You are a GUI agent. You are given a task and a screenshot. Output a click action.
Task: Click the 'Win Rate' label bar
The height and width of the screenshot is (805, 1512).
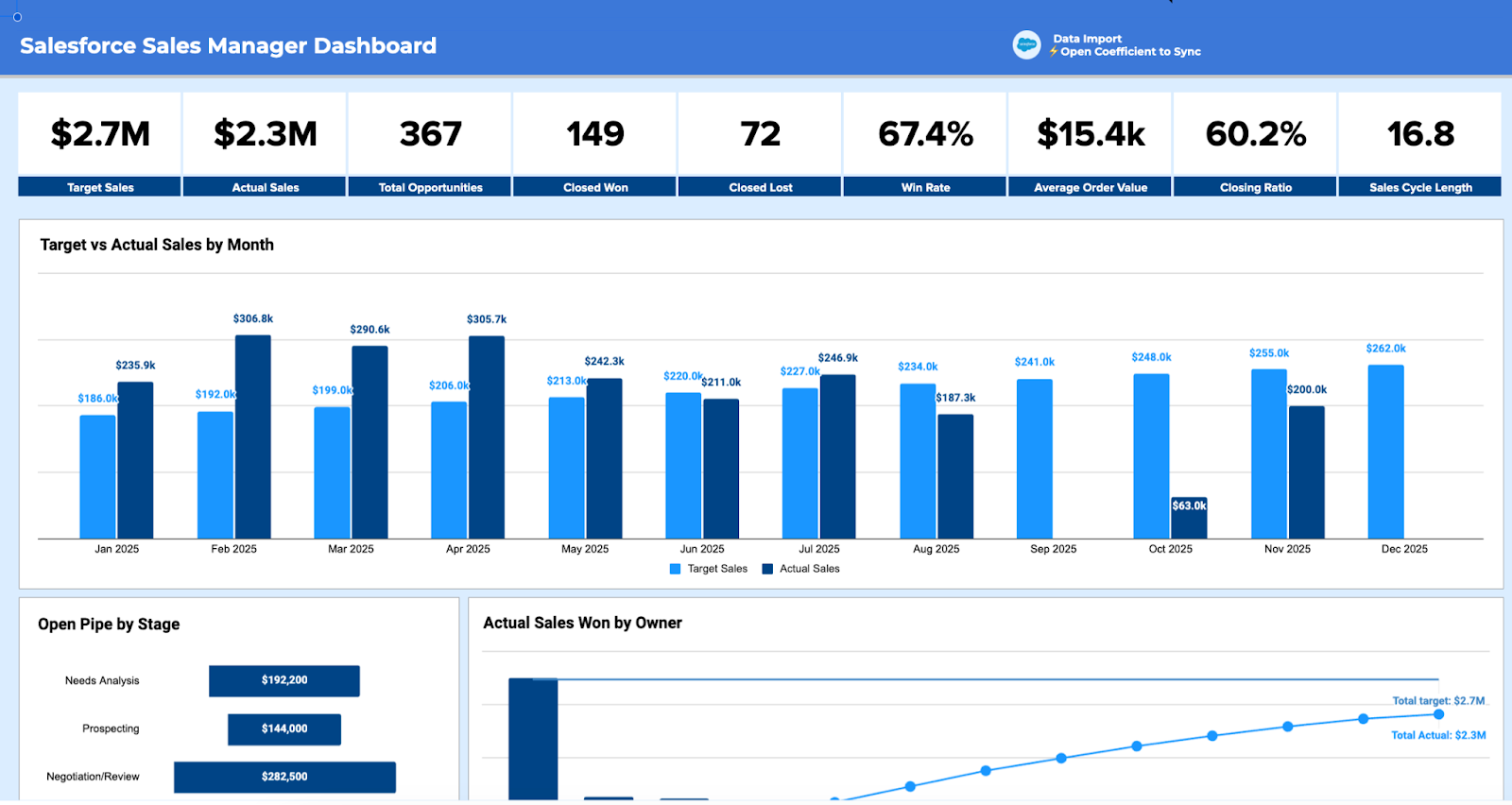[925, 187]
